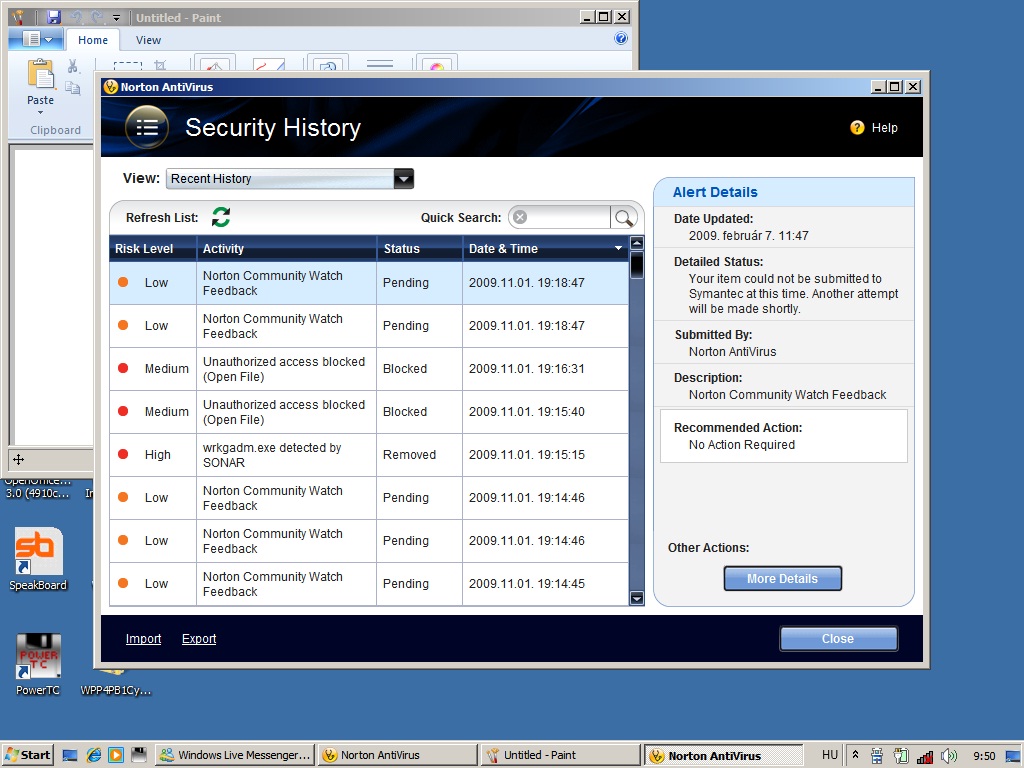The image size is (1024, 768).
Task: Click the Export link
Action: click(199, 639)
